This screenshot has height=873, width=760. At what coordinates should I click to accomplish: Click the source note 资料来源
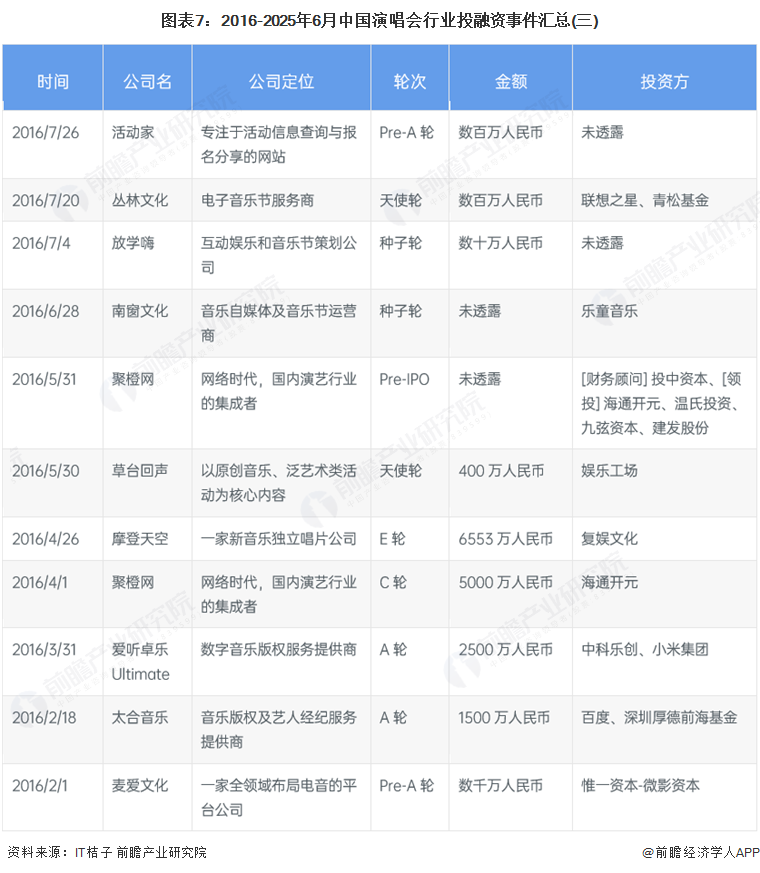tap(106, 852)
